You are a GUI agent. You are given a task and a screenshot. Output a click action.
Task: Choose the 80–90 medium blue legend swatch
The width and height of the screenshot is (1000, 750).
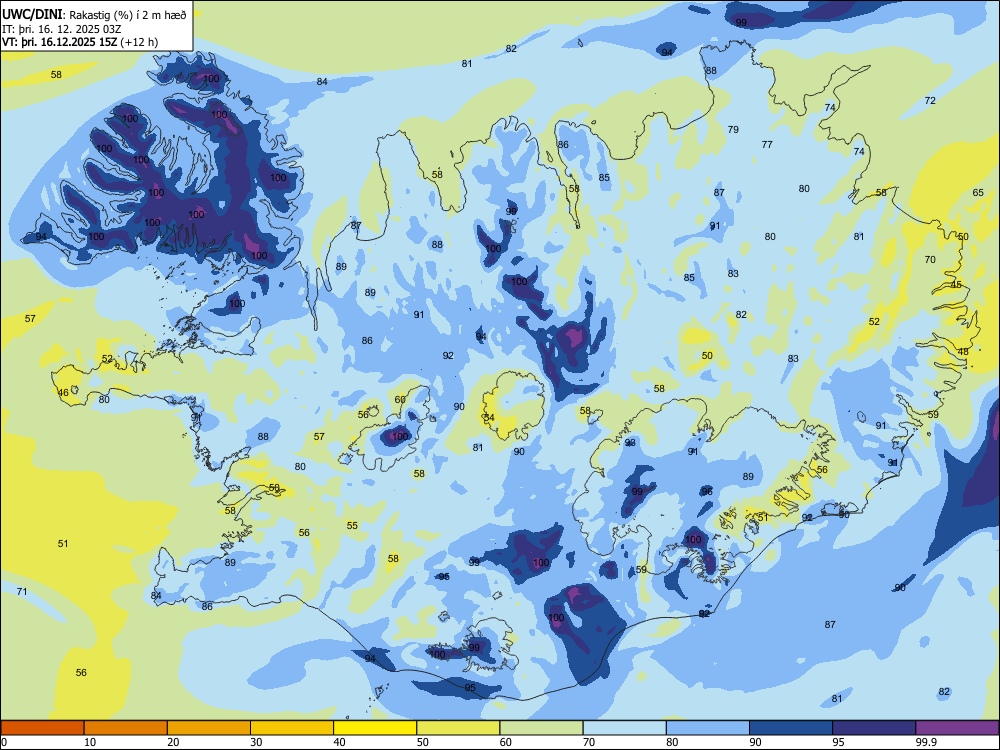tap(708, 728)
